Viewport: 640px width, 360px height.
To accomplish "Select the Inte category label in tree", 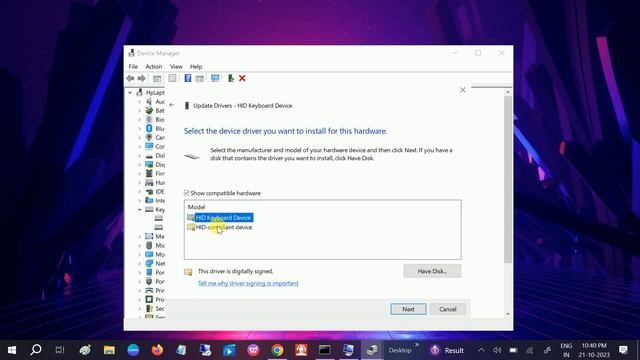I will (160, 200).
